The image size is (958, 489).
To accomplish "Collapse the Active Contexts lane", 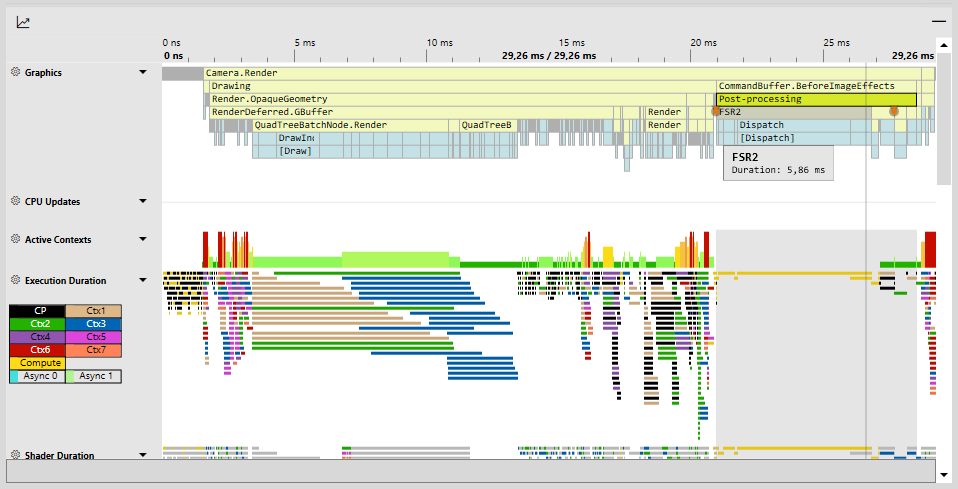I will (x=143, y=240).
